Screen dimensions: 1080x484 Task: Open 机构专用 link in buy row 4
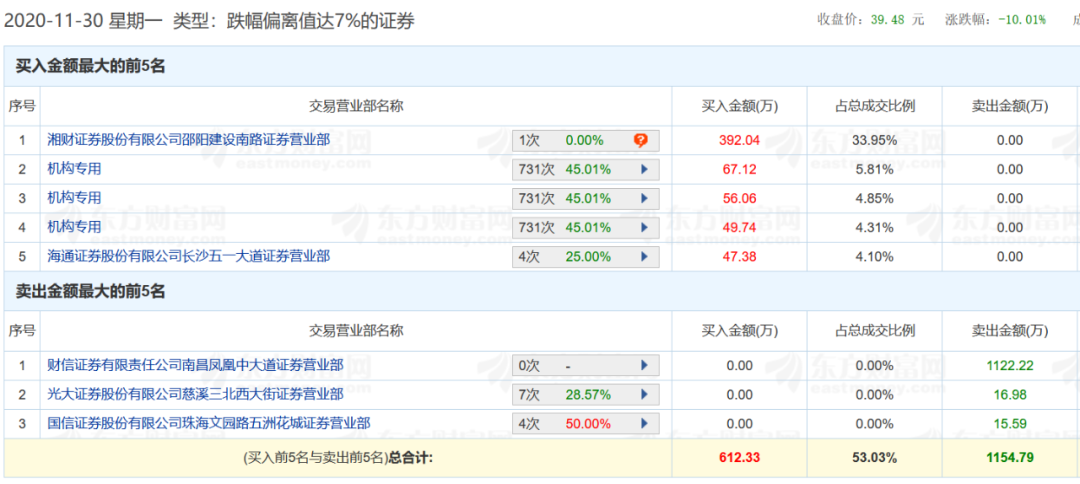click(x=75, y=228)
